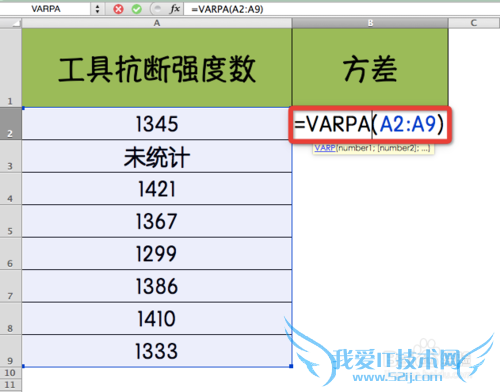Click editing cell B2 with =VARPA(A2:A9)
This screenshot has width=500, height=392.
coord(370,124)
